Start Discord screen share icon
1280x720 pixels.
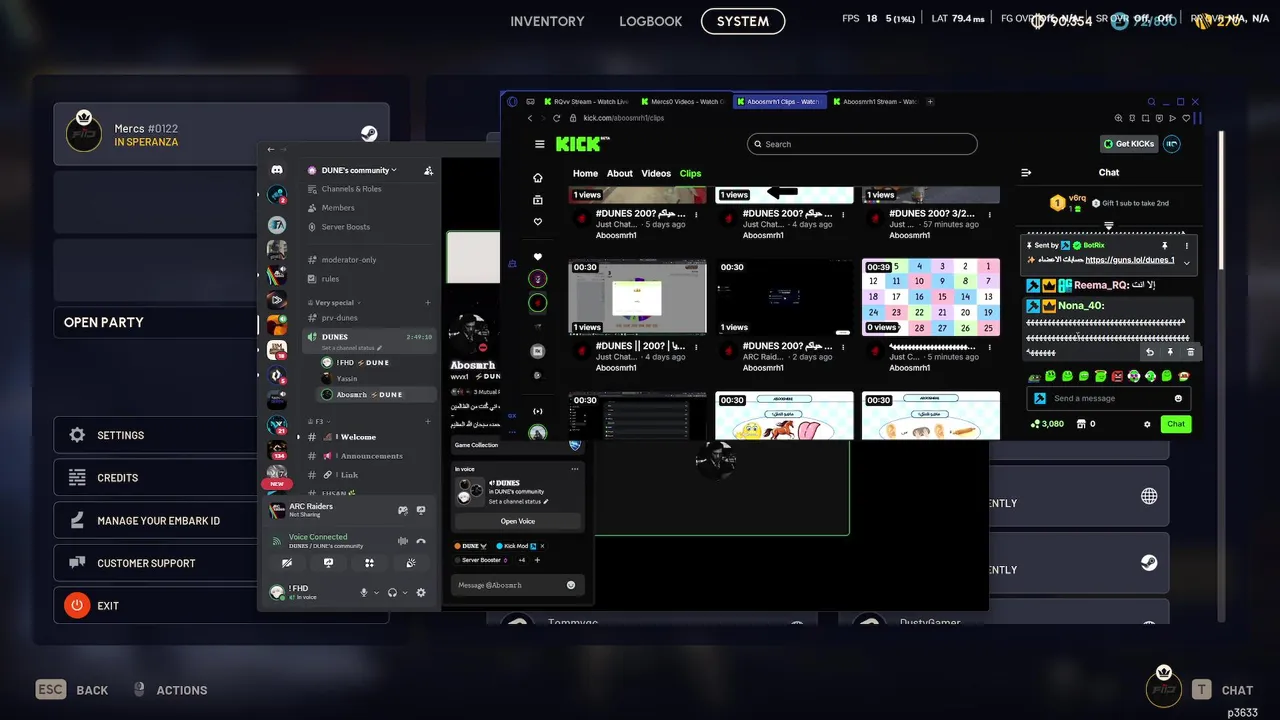point(328,563)
